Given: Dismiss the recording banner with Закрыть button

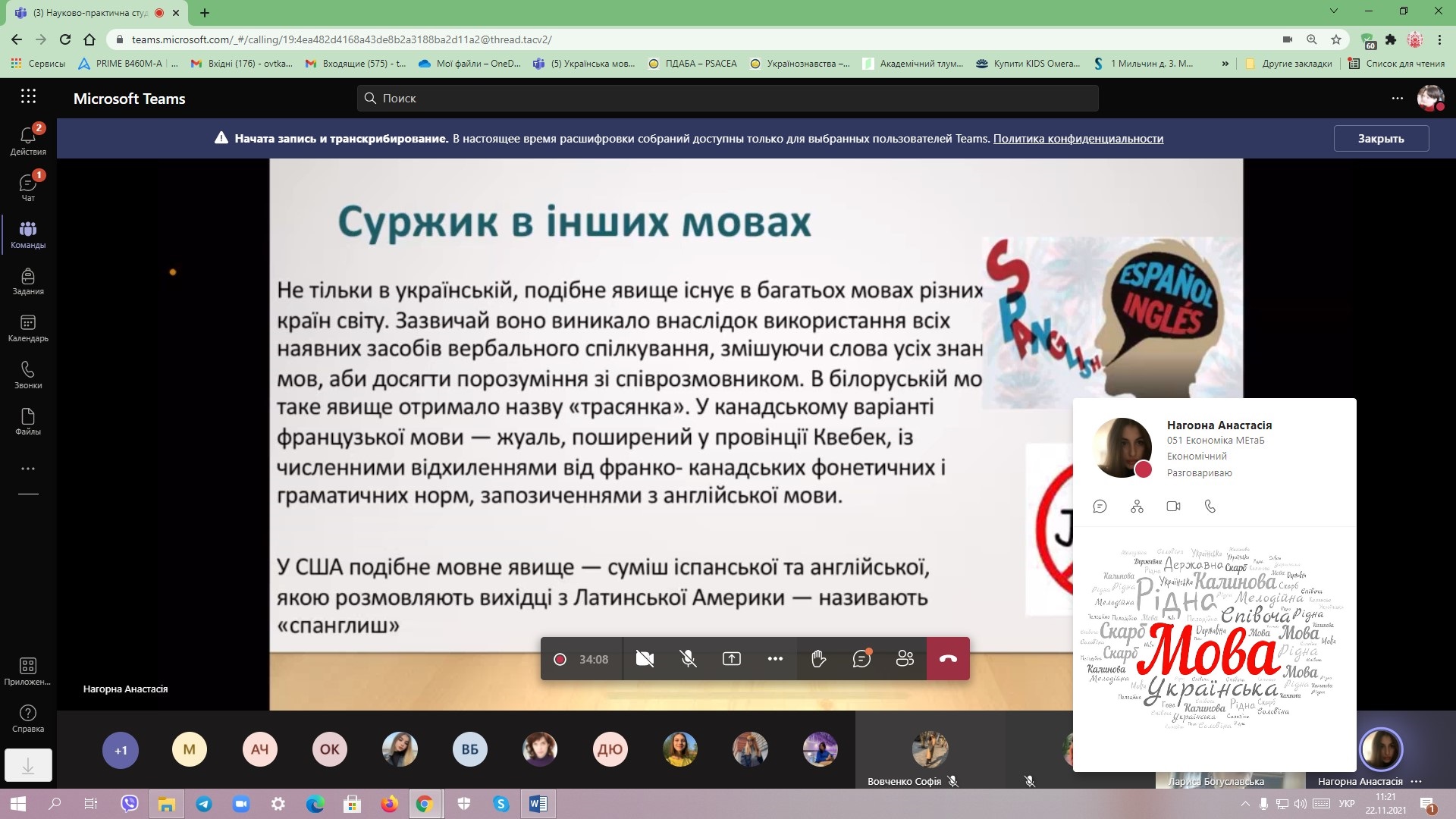Looking at the screenshot, I should [1381, 139].
